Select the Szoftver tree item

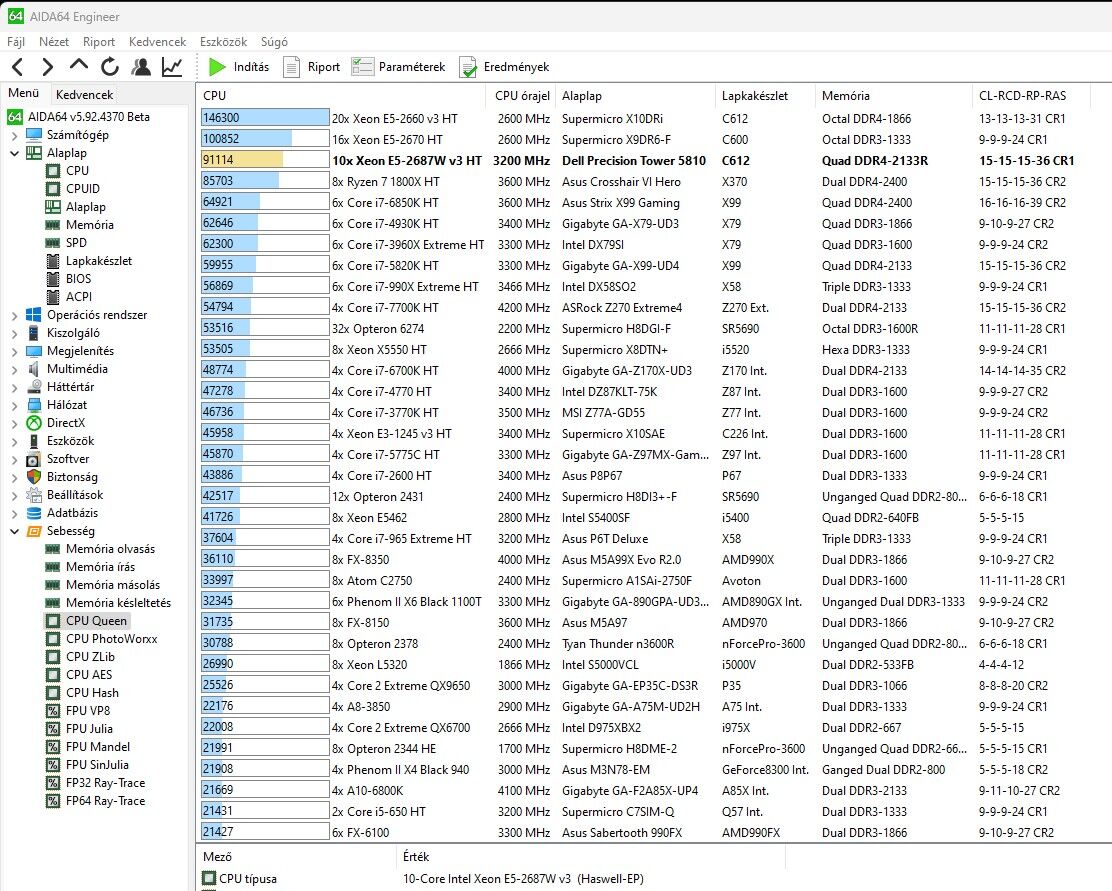(x=58, y=459)
